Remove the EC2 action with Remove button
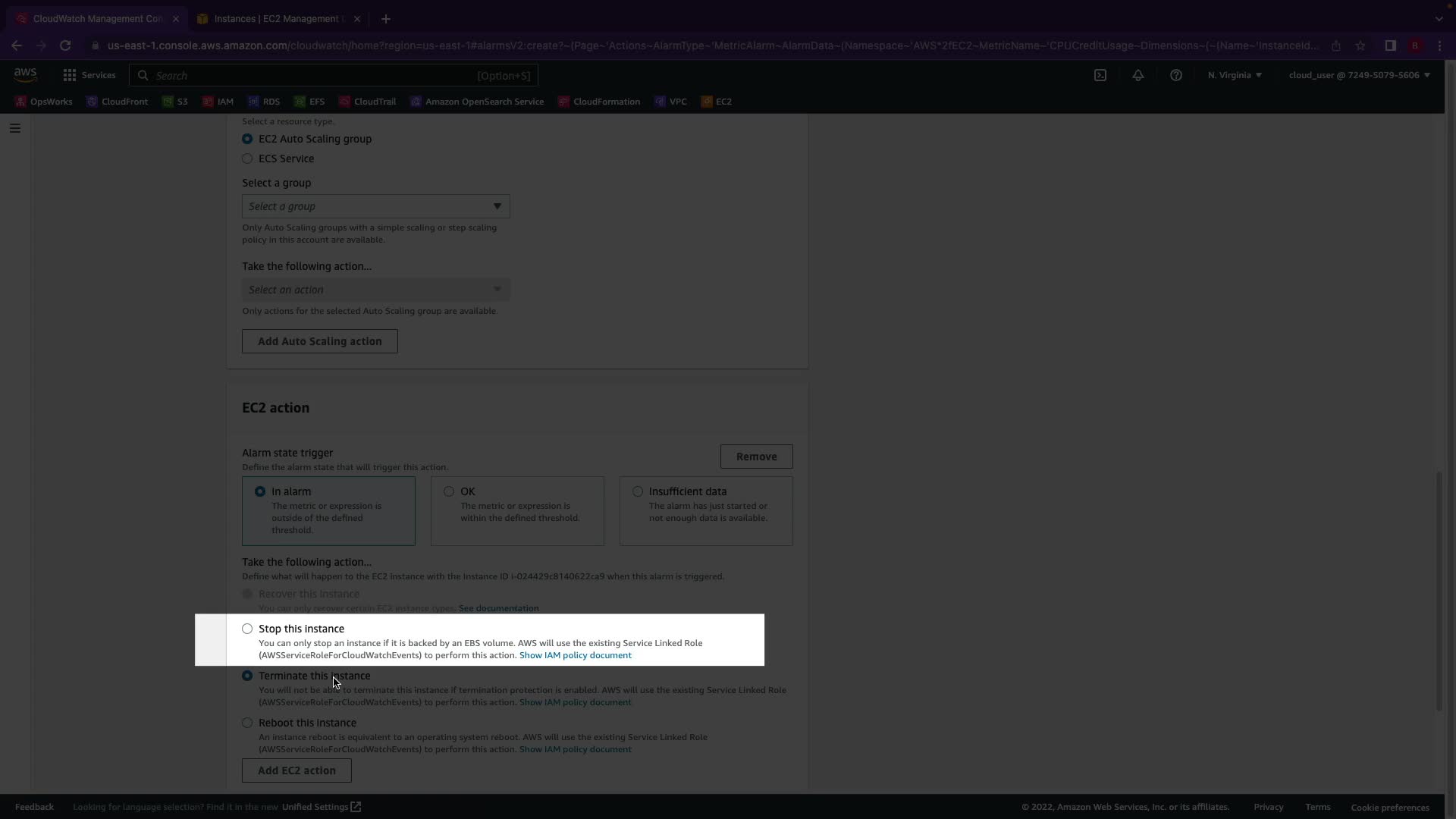The image size is (1456, 819). click(756, 457)
